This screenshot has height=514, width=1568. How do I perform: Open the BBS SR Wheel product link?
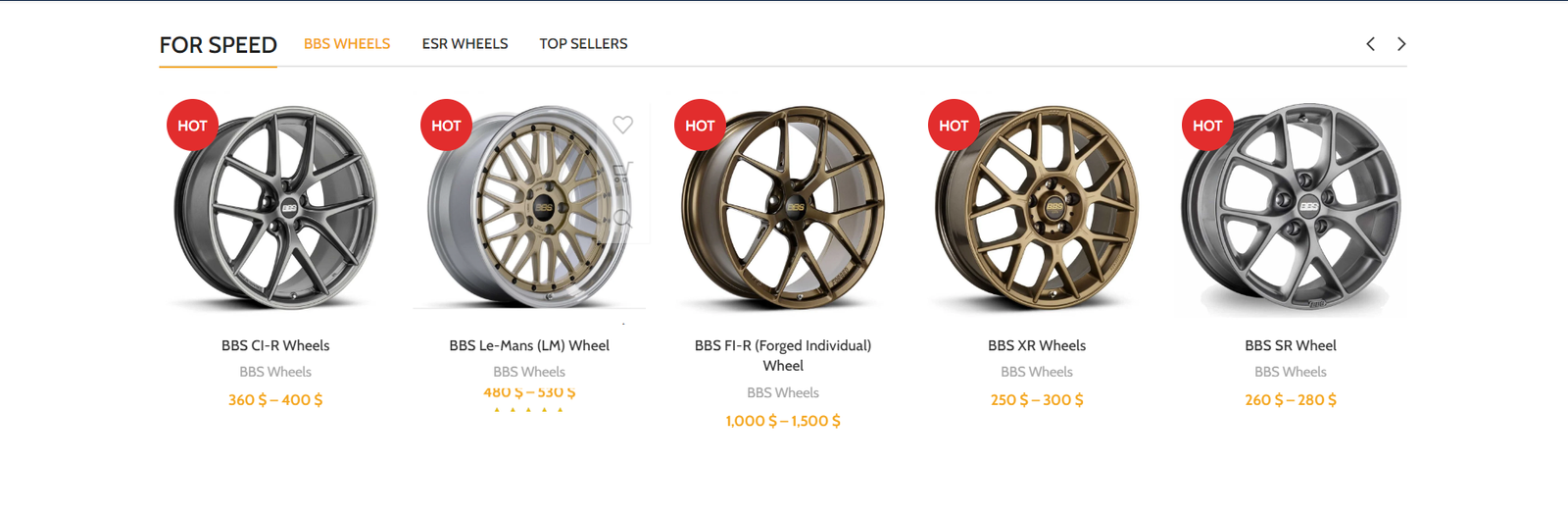1291,345
